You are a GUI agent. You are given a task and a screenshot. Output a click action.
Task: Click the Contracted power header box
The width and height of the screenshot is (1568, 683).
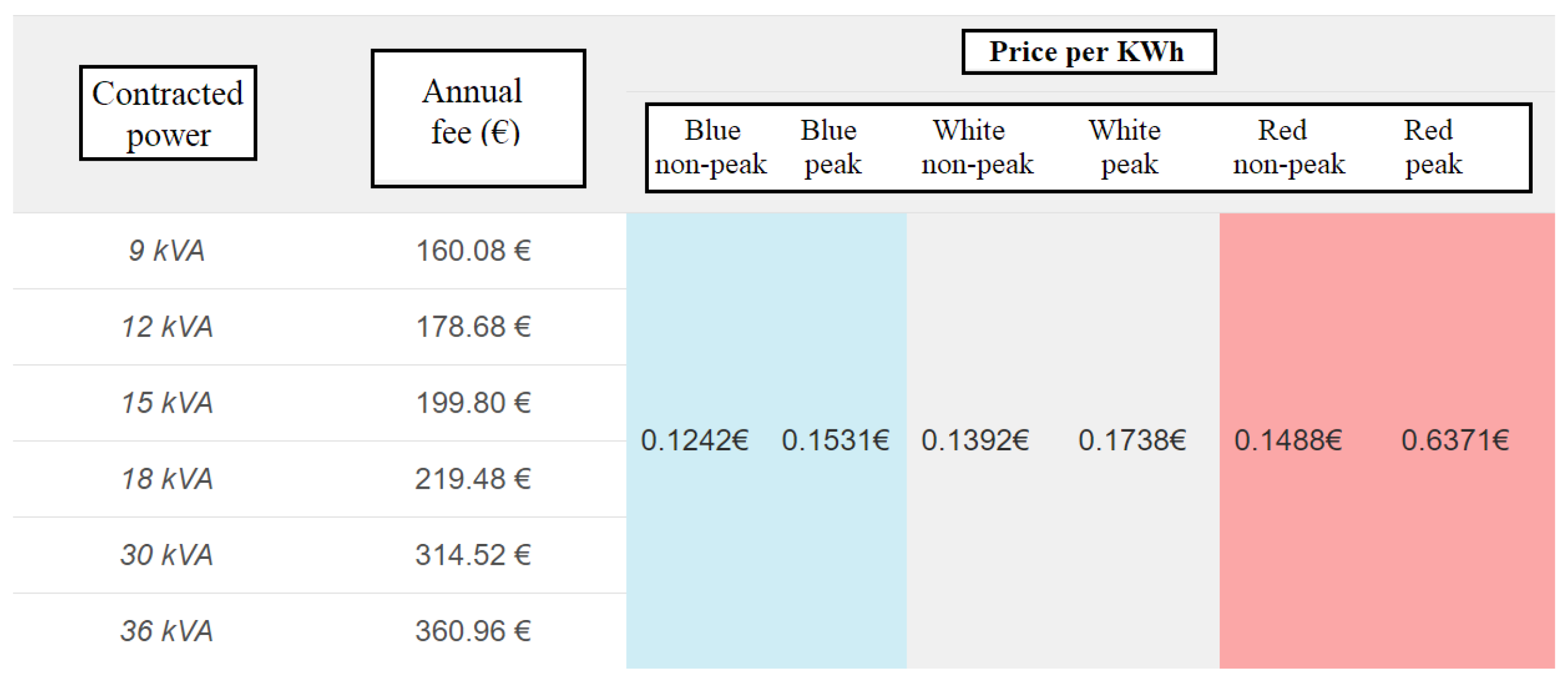(x=168, y=113)
